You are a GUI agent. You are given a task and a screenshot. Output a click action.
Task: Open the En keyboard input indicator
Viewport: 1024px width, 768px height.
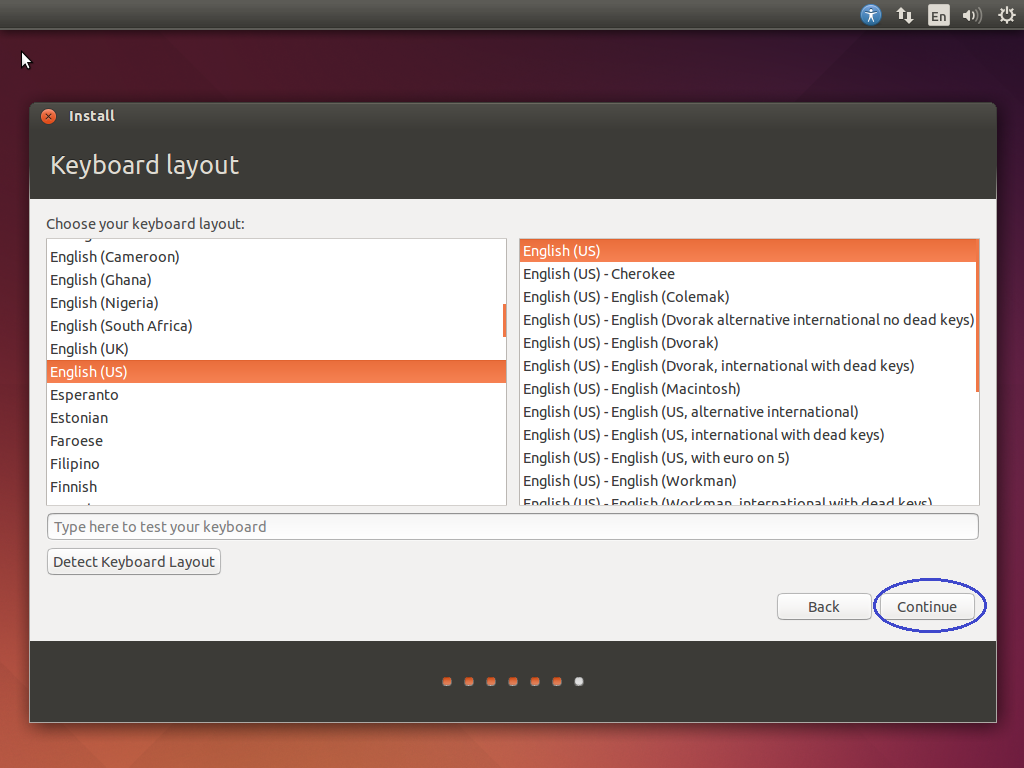point(938,15)
